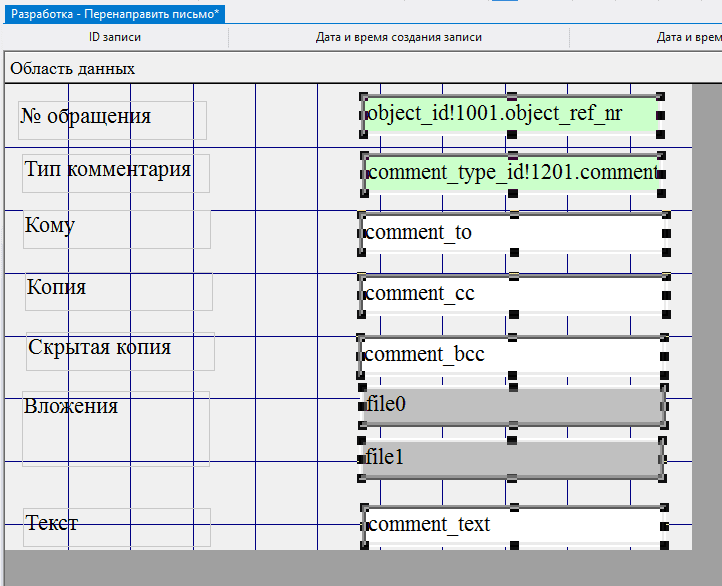Click the comment_bcc field
The image size is (722, 586).
(x=510, y=354)
